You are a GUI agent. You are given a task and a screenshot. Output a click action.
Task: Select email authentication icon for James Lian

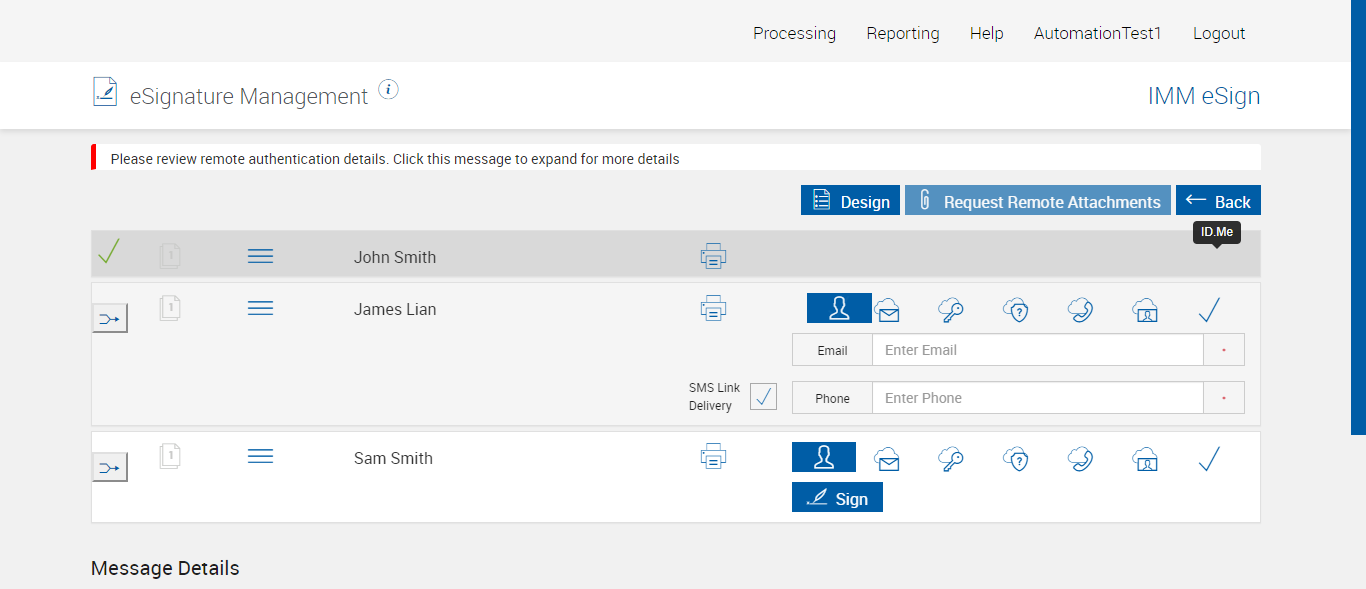click(x=887, y=312)
